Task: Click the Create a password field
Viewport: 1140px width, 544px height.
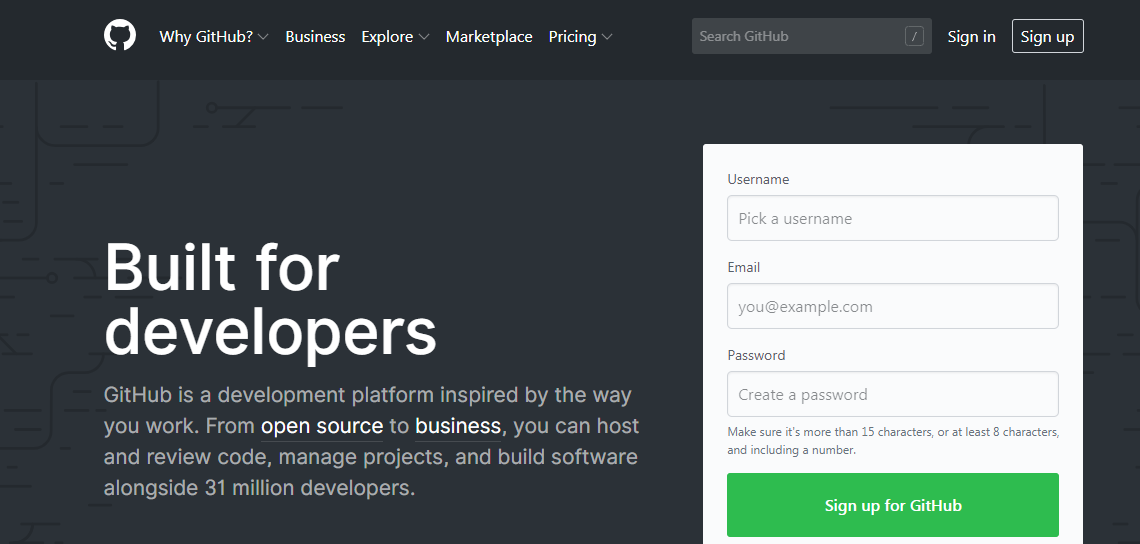Action: tap(892, 394)
